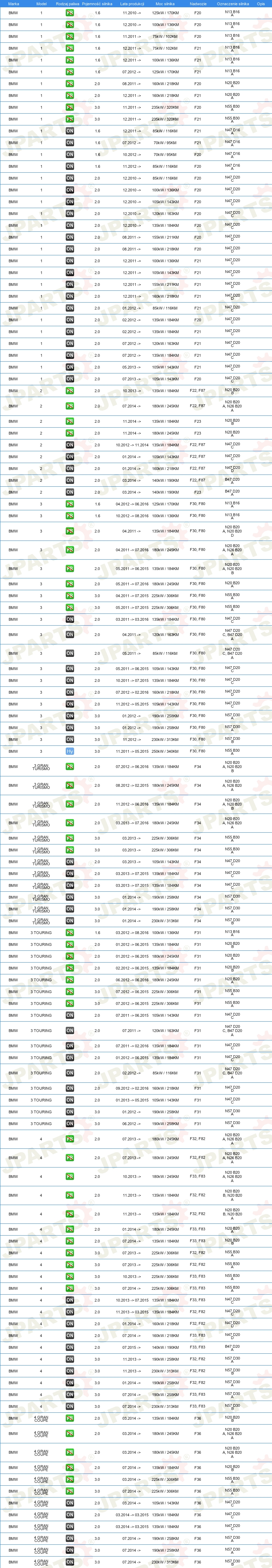Viewport: 272px width, 1568px height.
Task: Click petrol icon in 04.2012 -> 06.2016 125kW/170KM F30 row
Action: (70, 504)
